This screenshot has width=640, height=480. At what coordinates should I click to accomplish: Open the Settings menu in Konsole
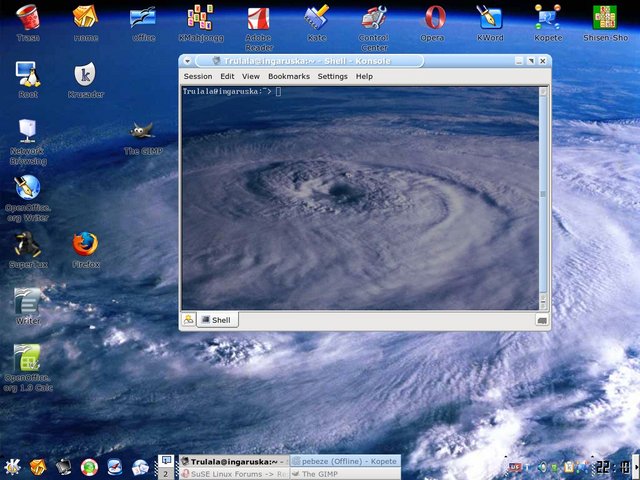[x=332, y=76]
